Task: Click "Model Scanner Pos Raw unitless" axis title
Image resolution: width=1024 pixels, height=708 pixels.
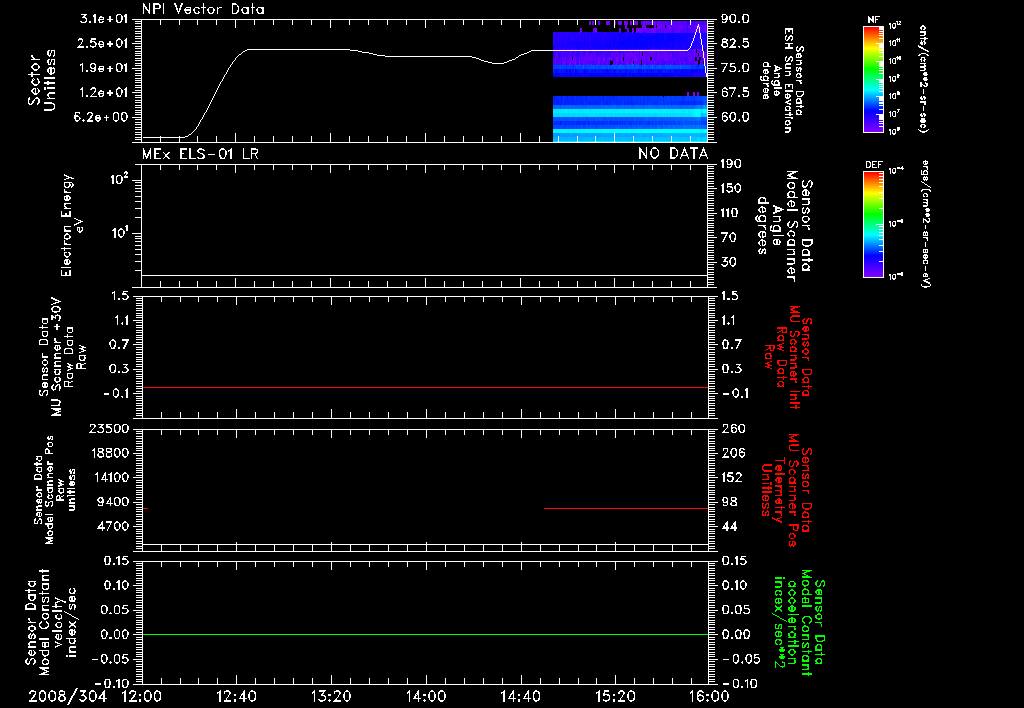Action: 55,490
